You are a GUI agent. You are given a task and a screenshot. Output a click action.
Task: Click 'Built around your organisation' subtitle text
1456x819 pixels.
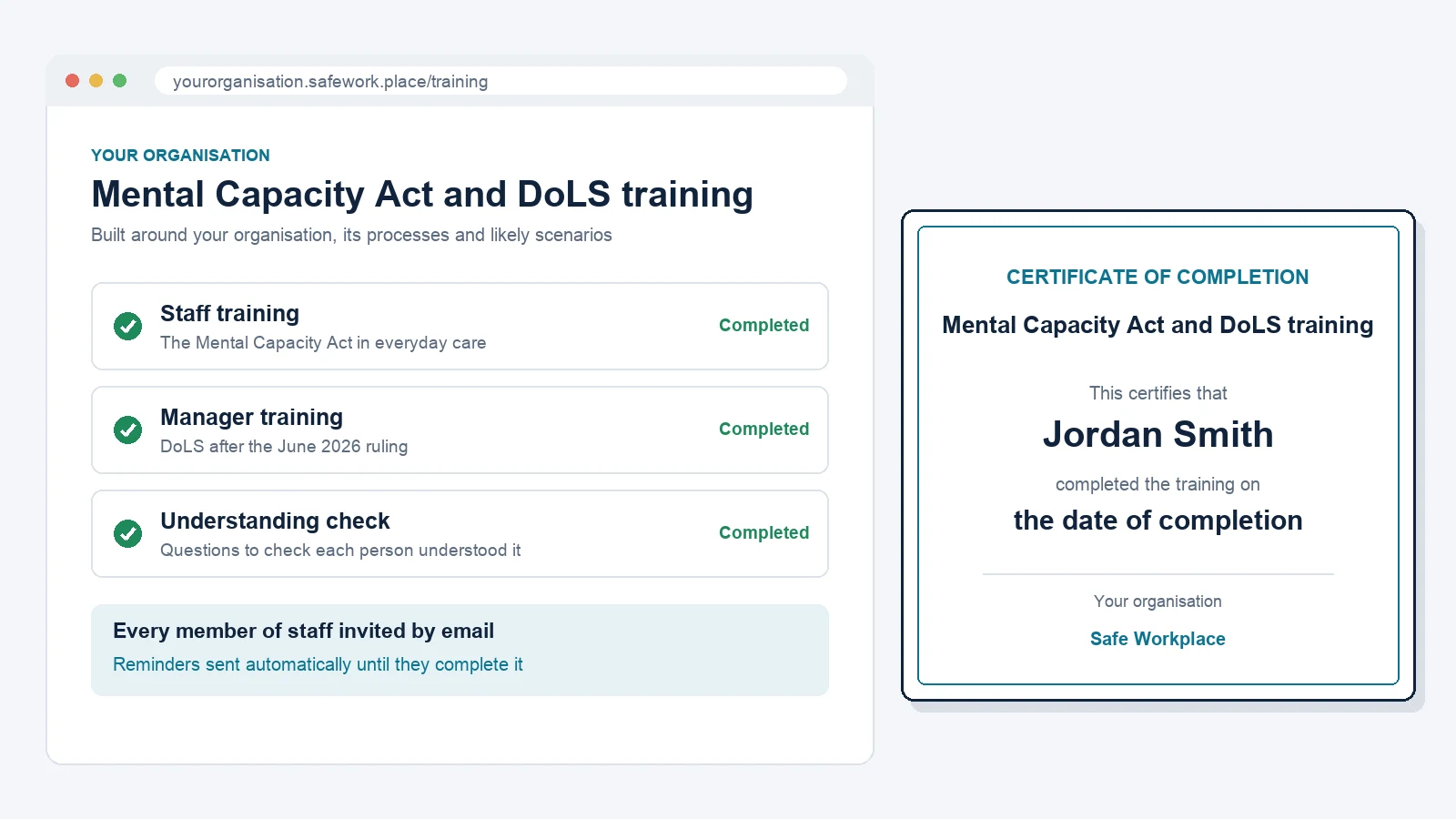tap(351, 236)
